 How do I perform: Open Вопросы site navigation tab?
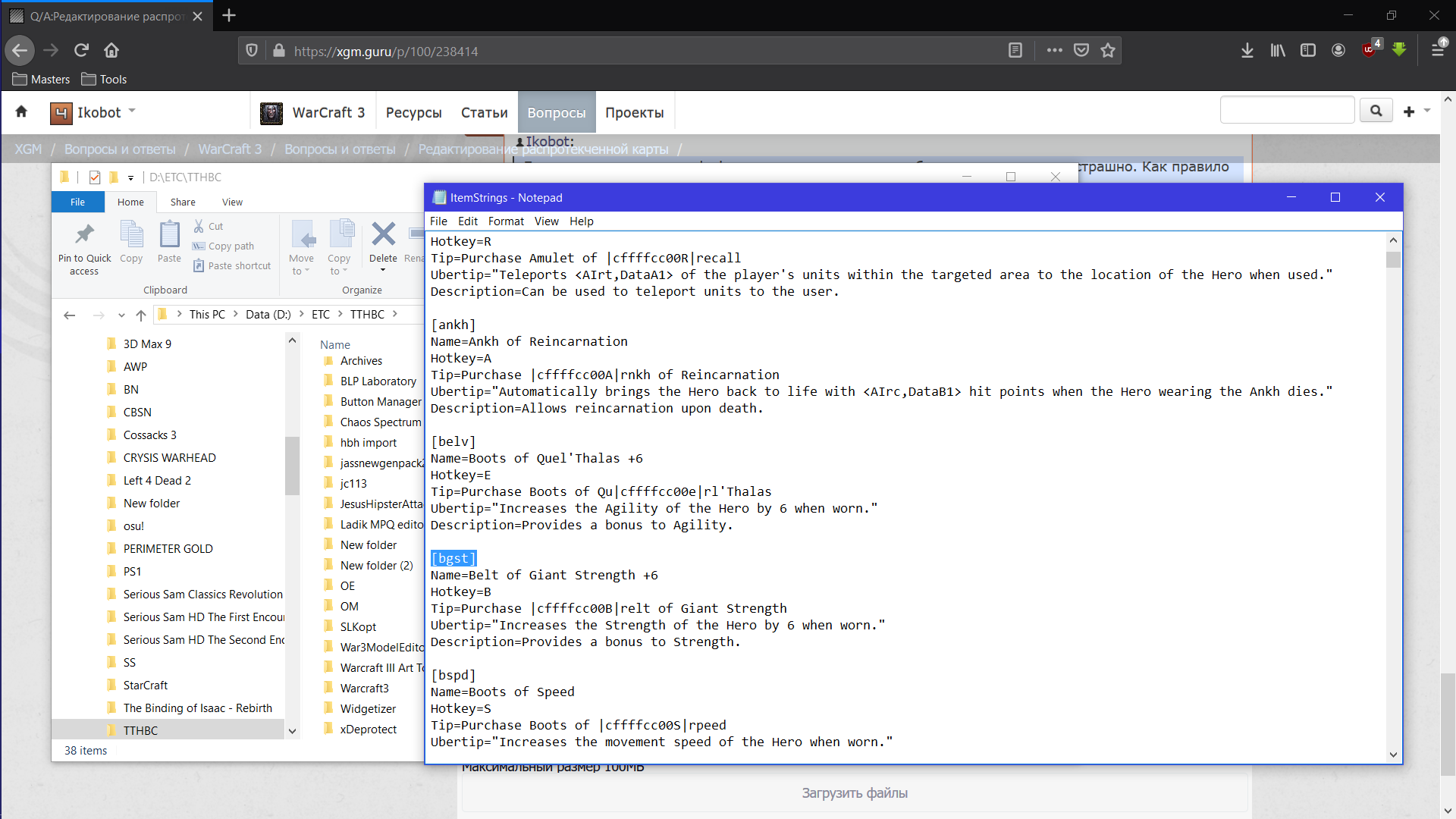[557, 112]
